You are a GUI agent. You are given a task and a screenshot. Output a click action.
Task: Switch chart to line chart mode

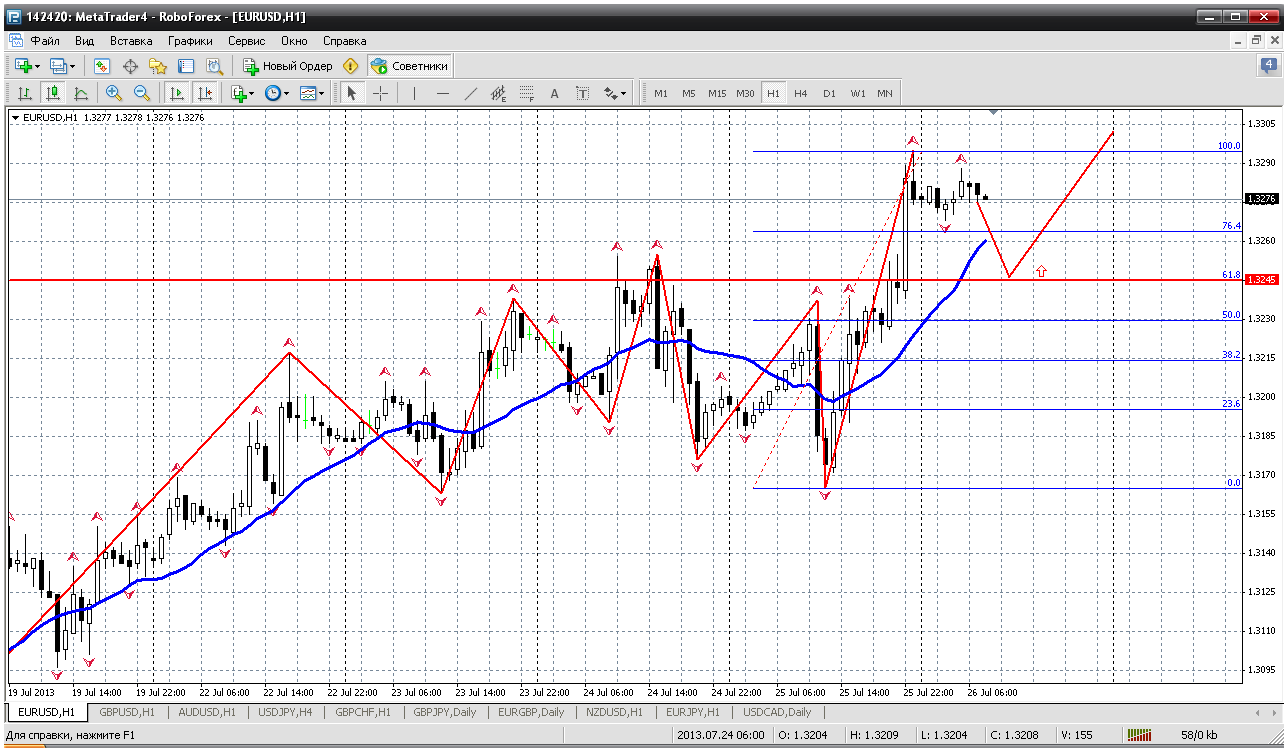click(80, 93)
